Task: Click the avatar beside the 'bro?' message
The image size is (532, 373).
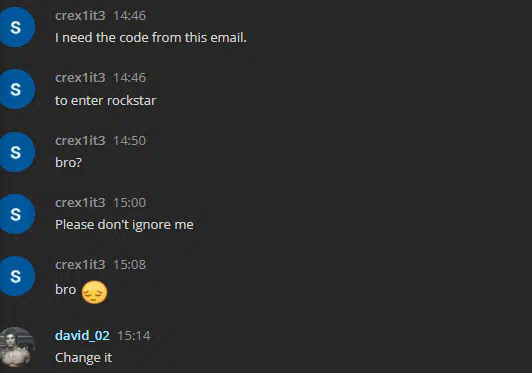Action: [x=15, y=152]
